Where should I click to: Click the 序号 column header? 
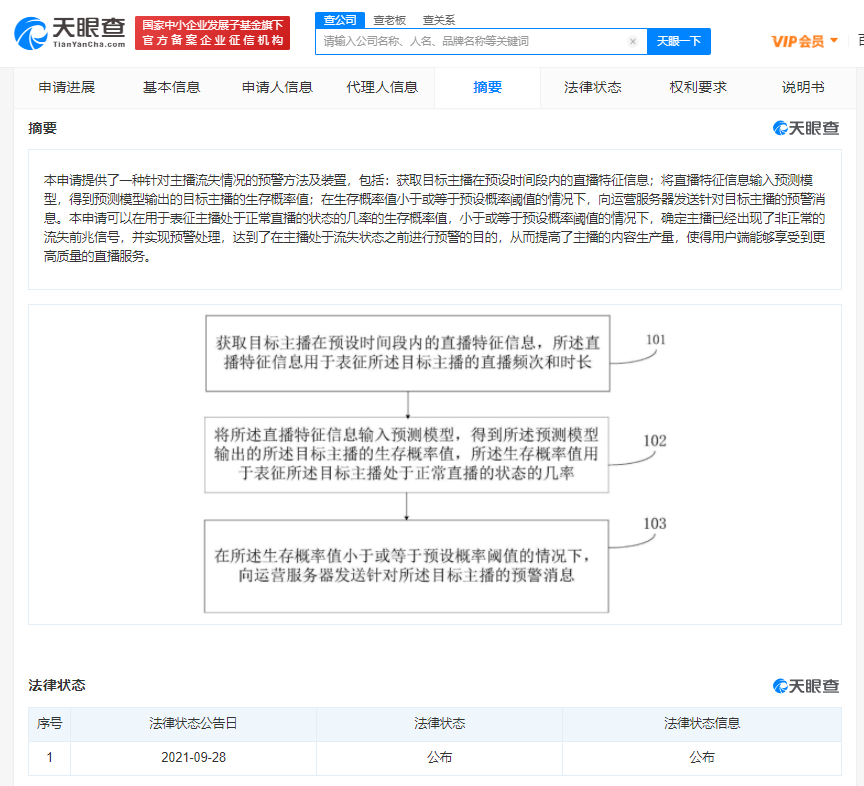click(x=50, y=723)
